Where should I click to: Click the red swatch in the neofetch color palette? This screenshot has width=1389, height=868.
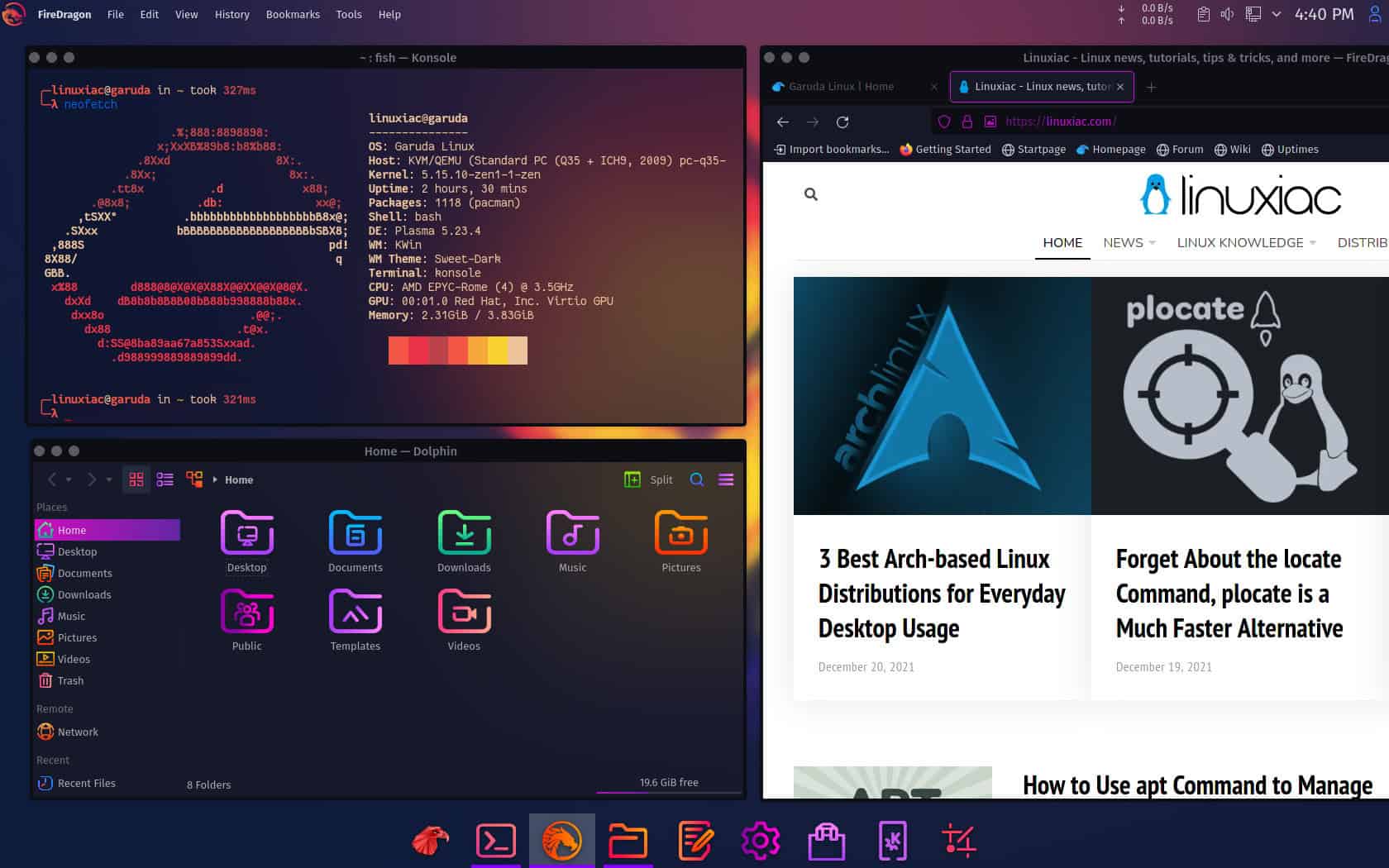pos(399,351)
